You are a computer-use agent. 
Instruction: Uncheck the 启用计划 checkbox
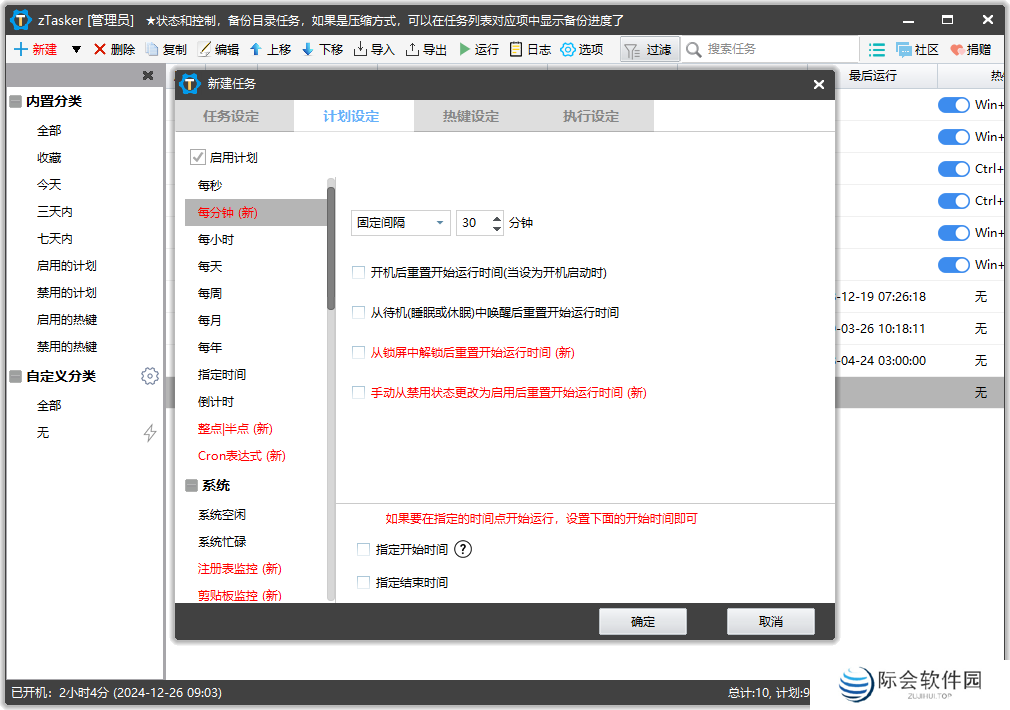click(197, 156)
